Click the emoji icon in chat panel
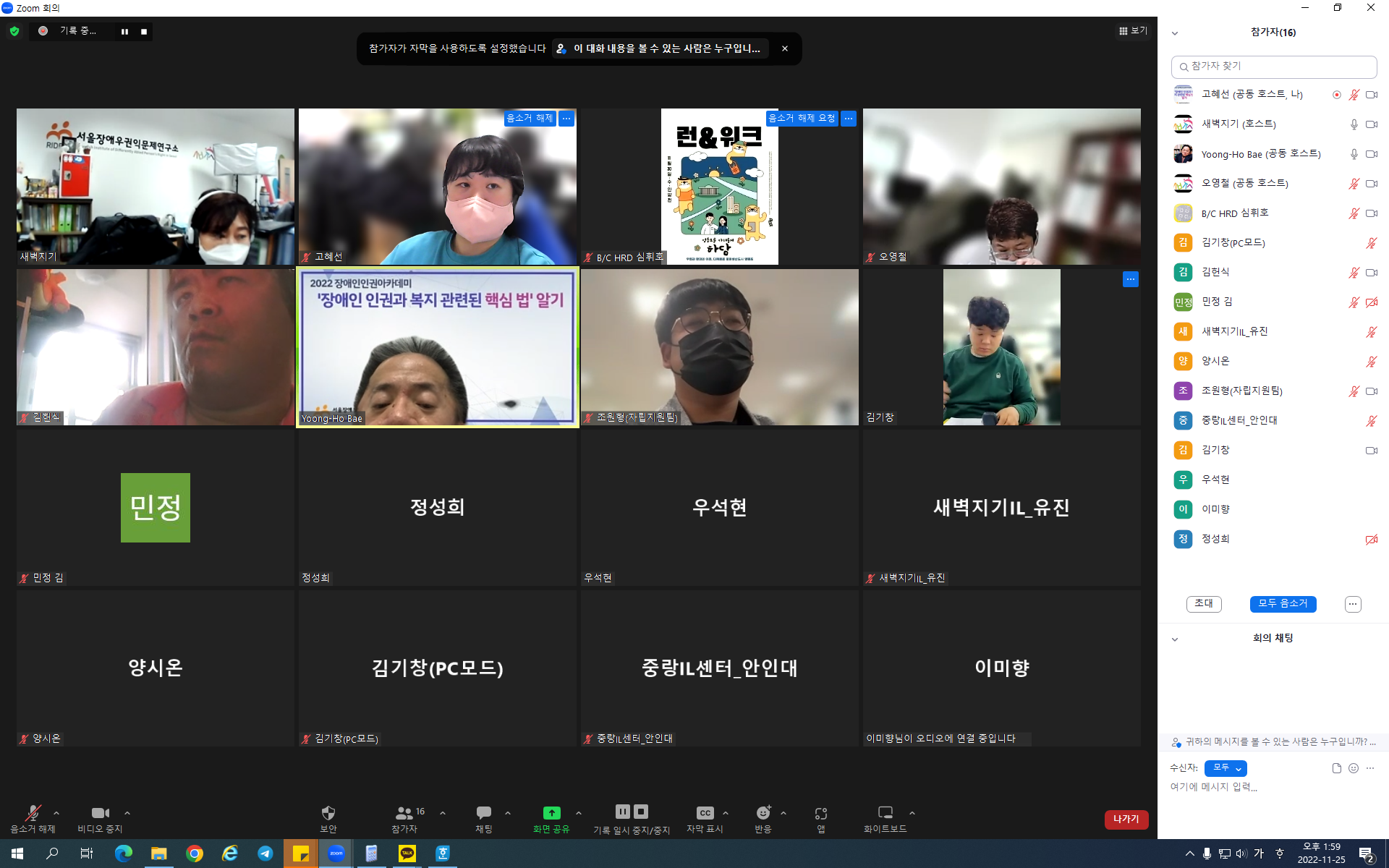The image size is (1389, 868). [1354, 768]
